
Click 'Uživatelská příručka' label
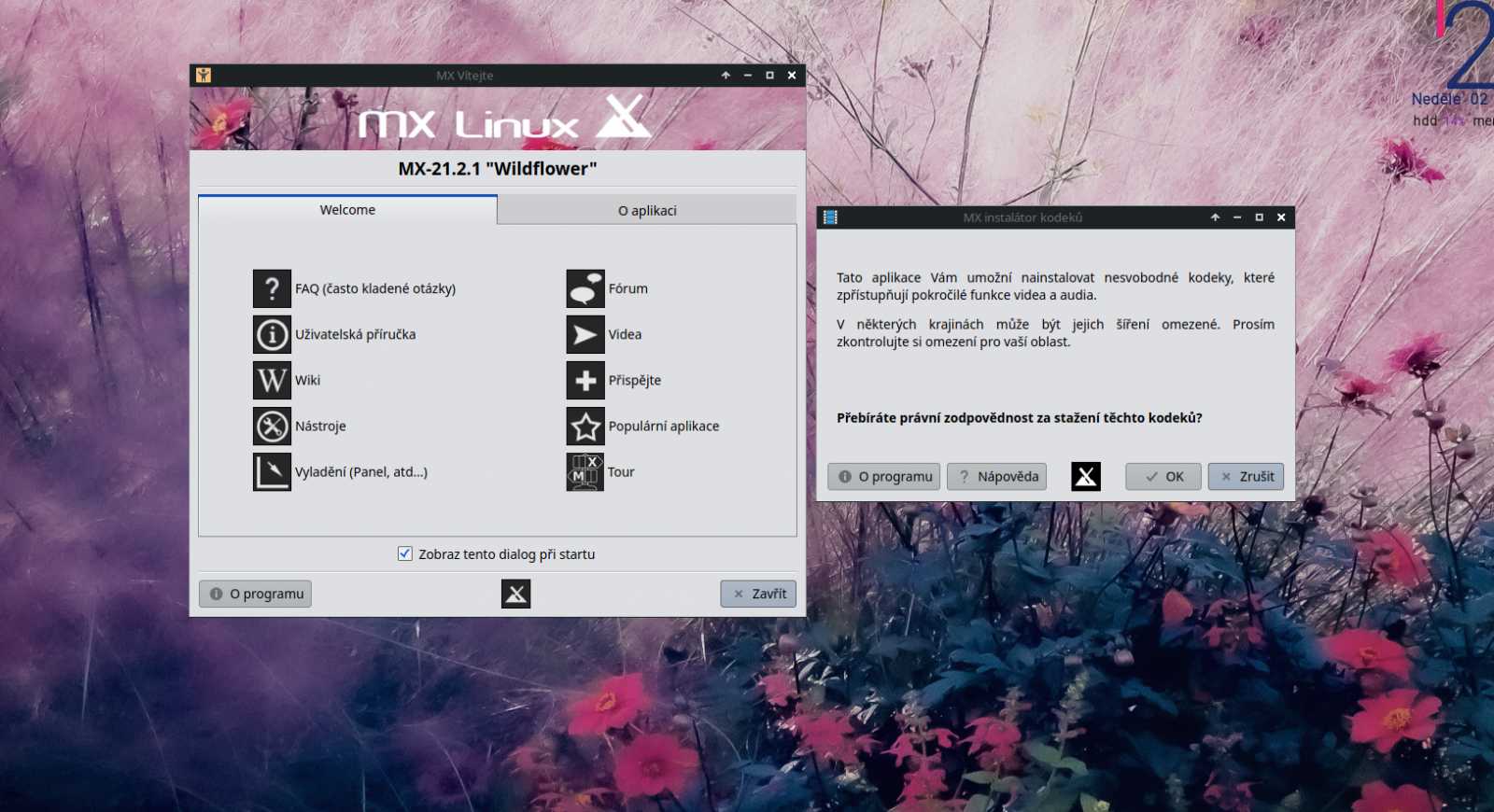(x=356, y=334)
